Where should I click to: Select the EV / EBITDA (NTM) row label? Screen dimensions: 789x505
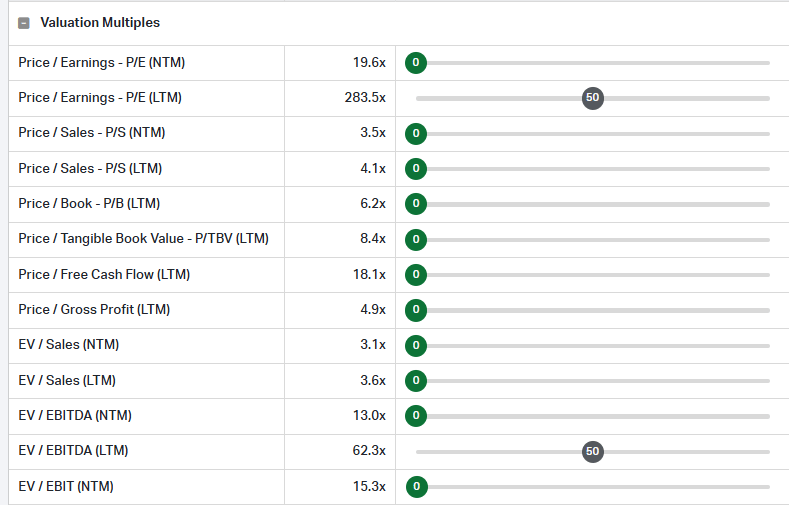click(75, 416)
